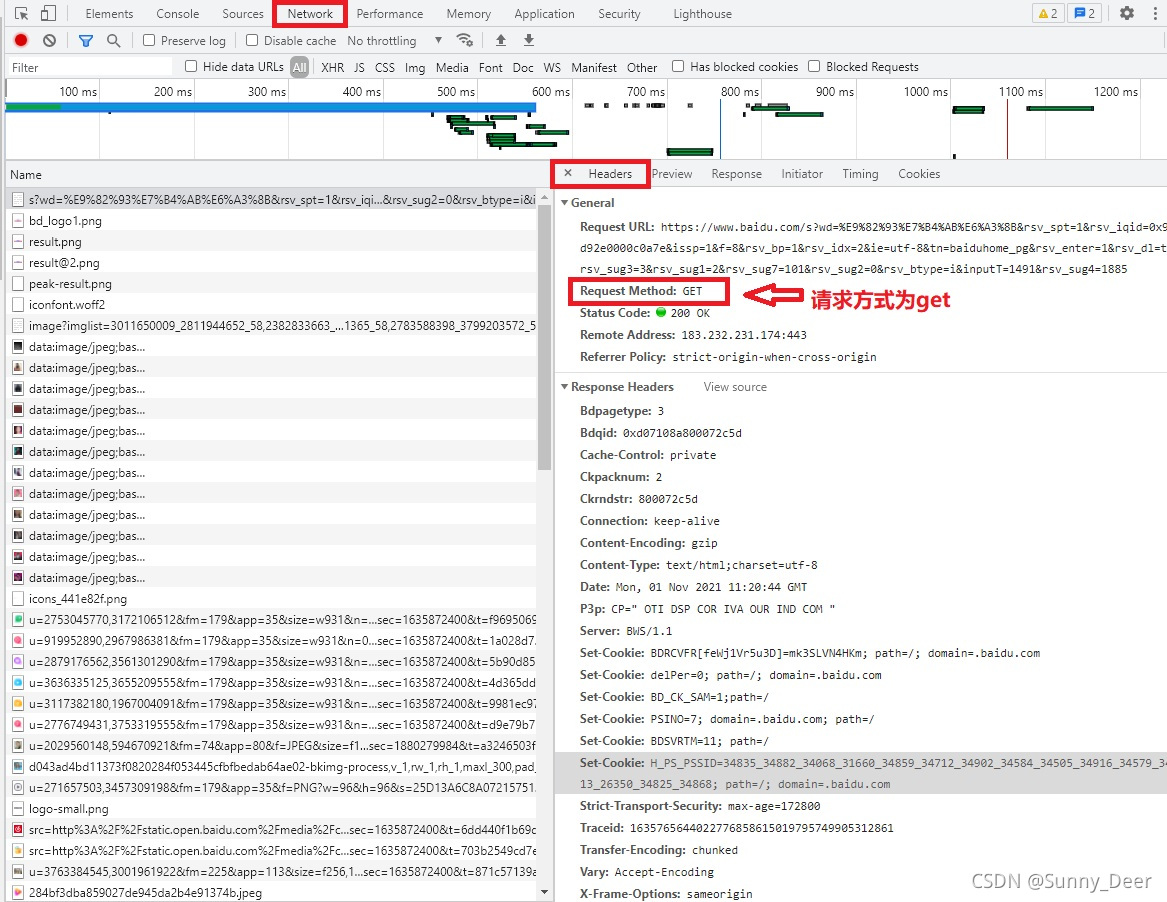
Task: Filter requests by CSS
Action: (385, 67)
